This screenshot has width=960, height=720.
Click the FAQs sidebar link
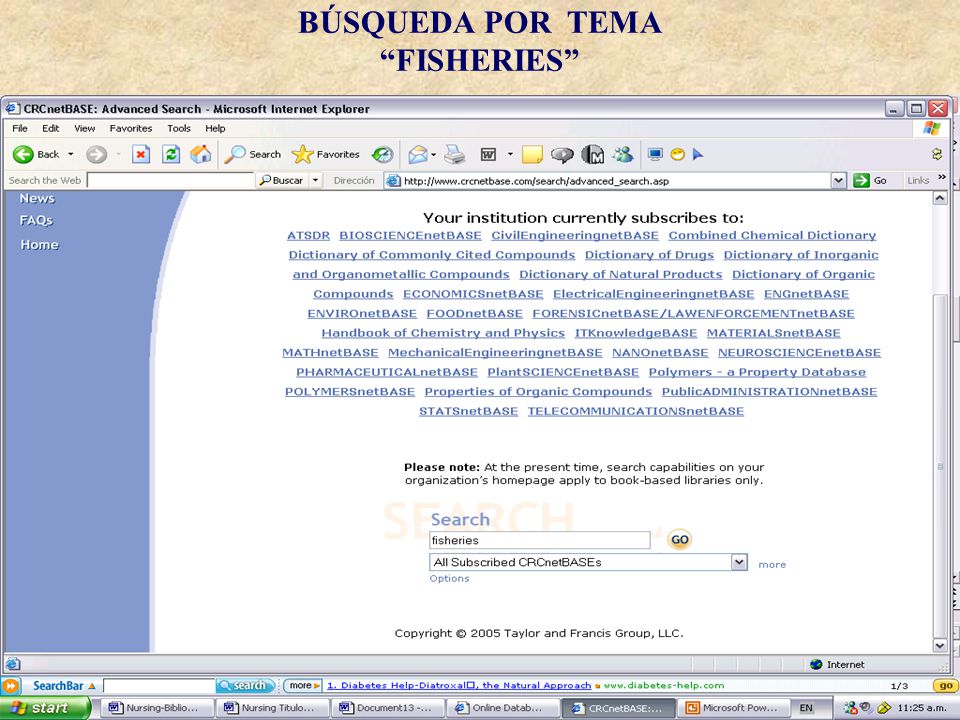coord(36,220)
